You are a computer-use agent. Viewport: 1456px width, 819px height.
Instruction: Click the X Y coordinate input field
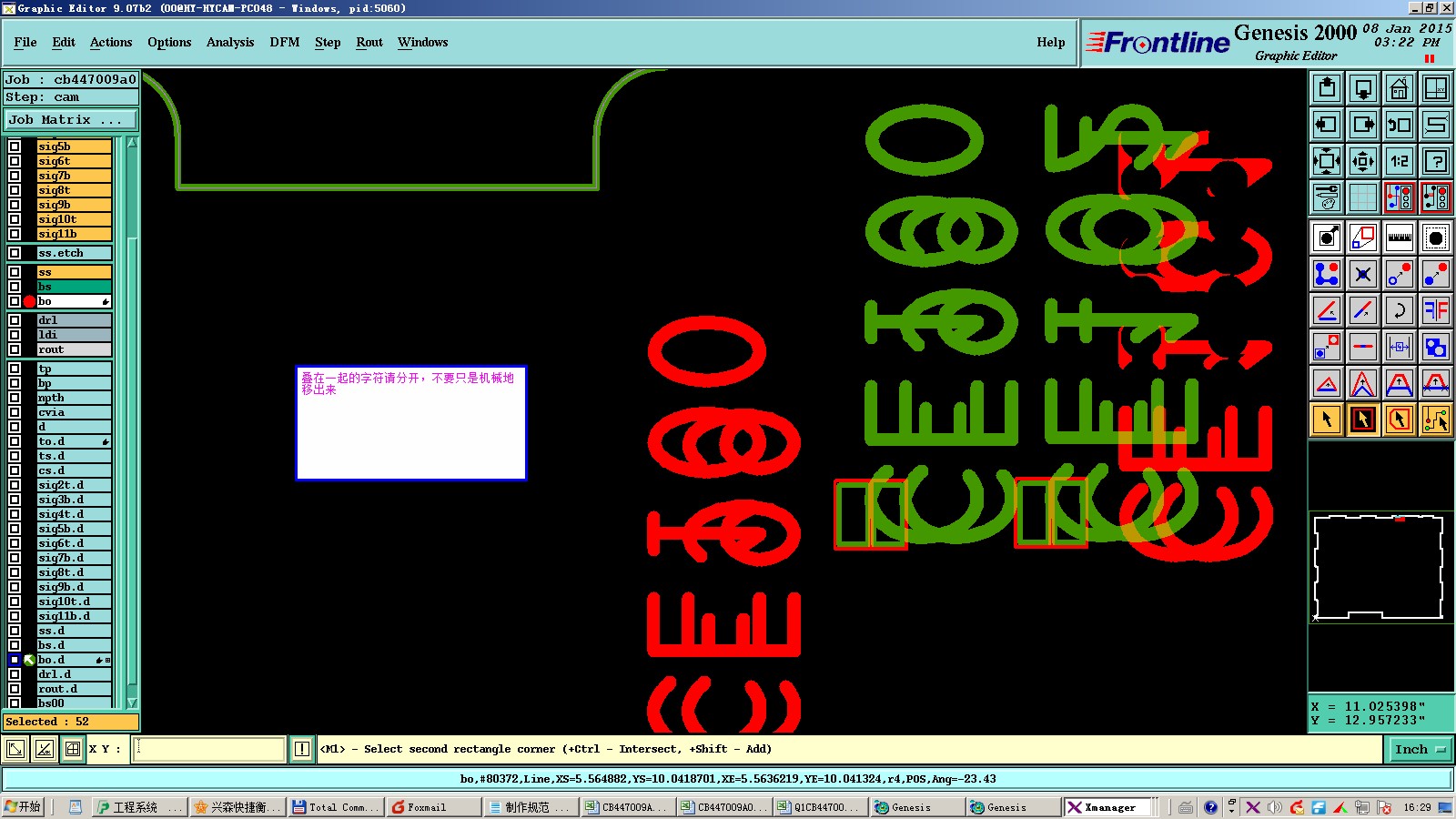pos(209,749)
